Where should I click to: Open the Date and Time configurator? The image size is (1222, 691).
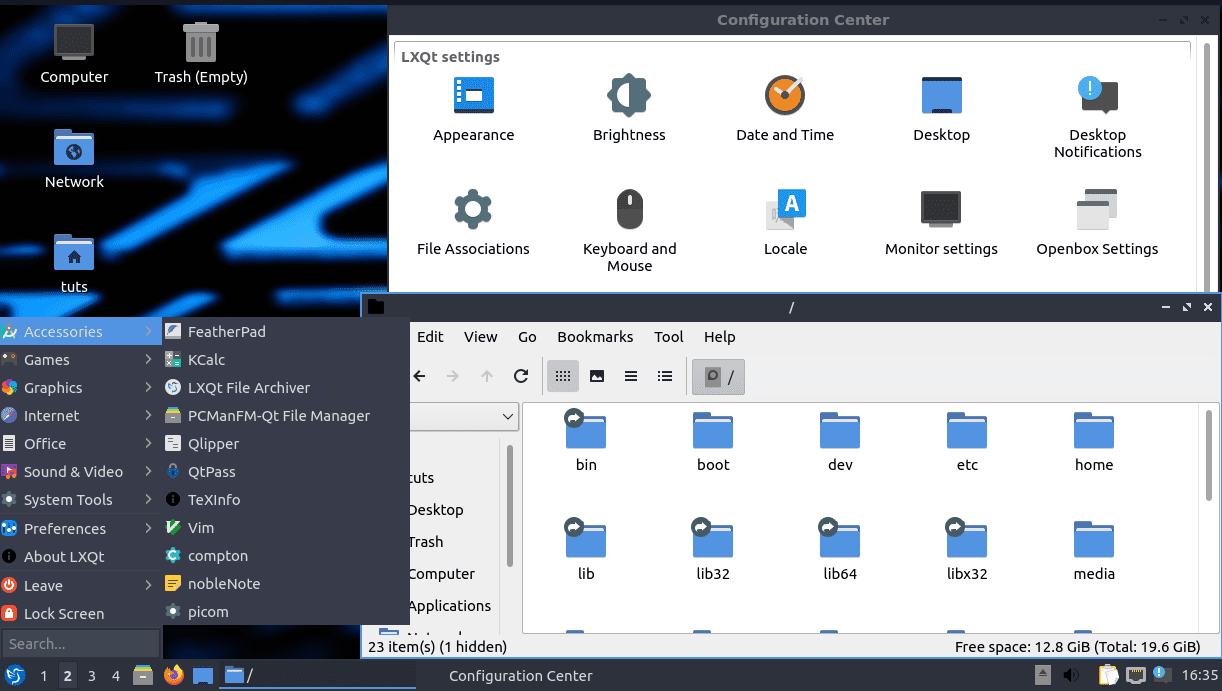click(785, 95)
